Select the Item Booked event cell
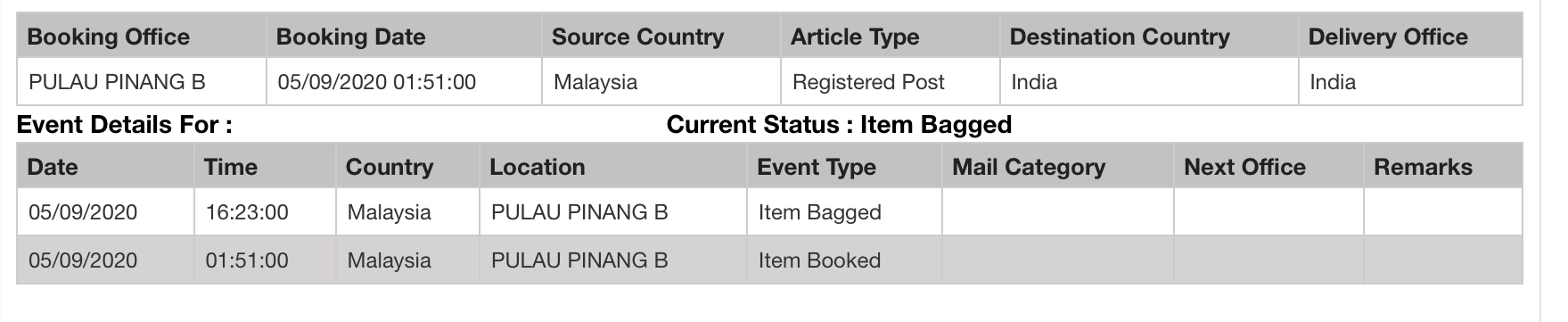Image resolution: width=1568 pixels, height=322 pixels. point(844,260)
